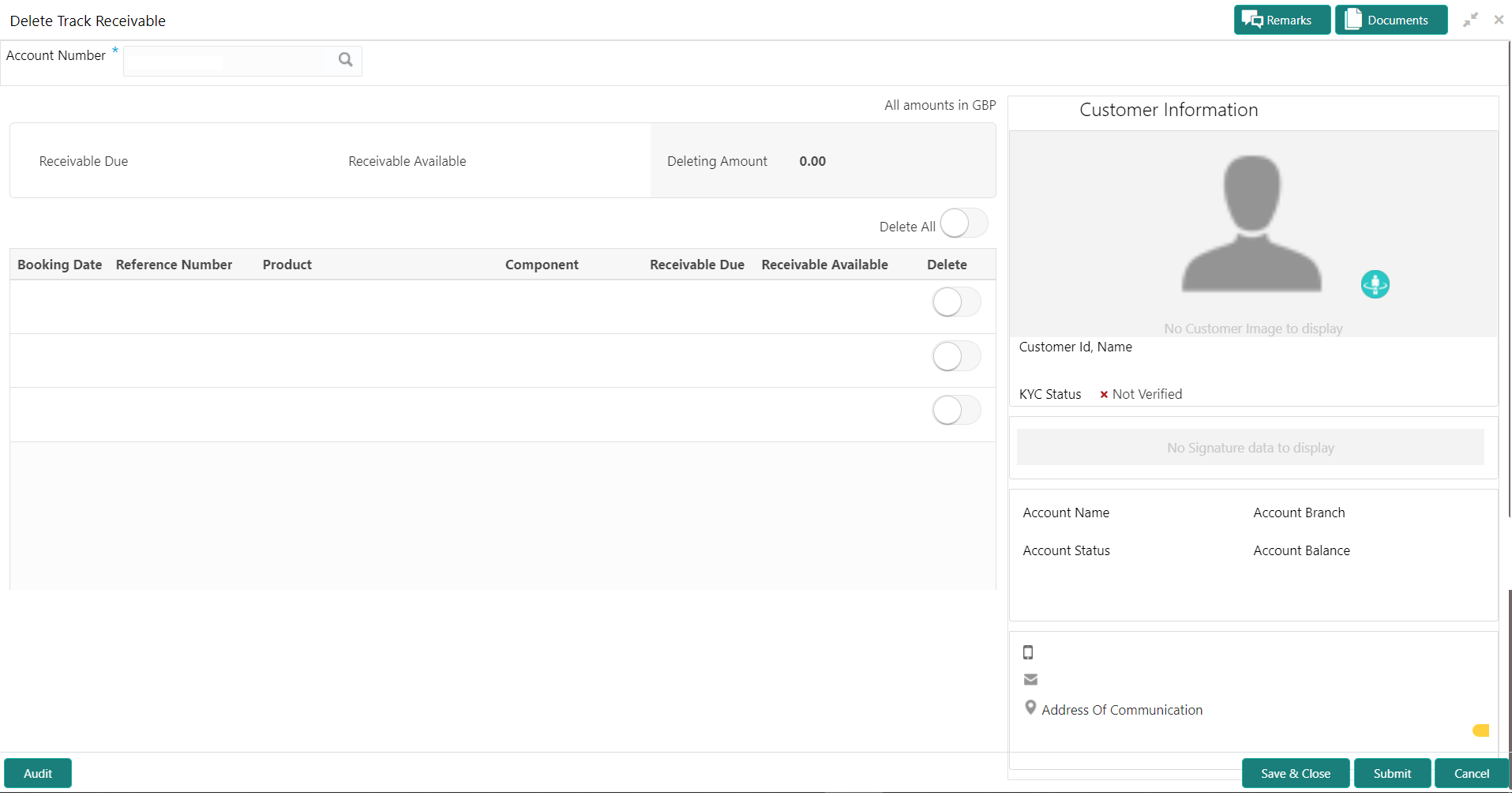Open the Documents panel
Screen dimensions: 1512x796
coord(1391,20)
